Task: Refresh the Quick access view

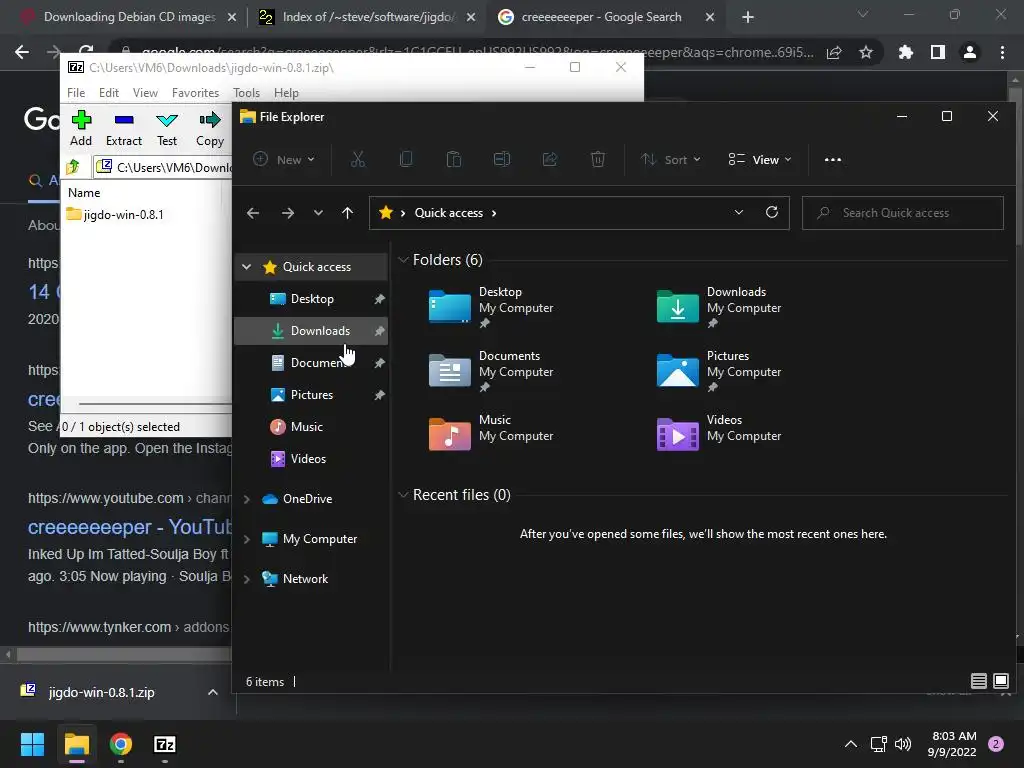Action: tap(772, 212)
